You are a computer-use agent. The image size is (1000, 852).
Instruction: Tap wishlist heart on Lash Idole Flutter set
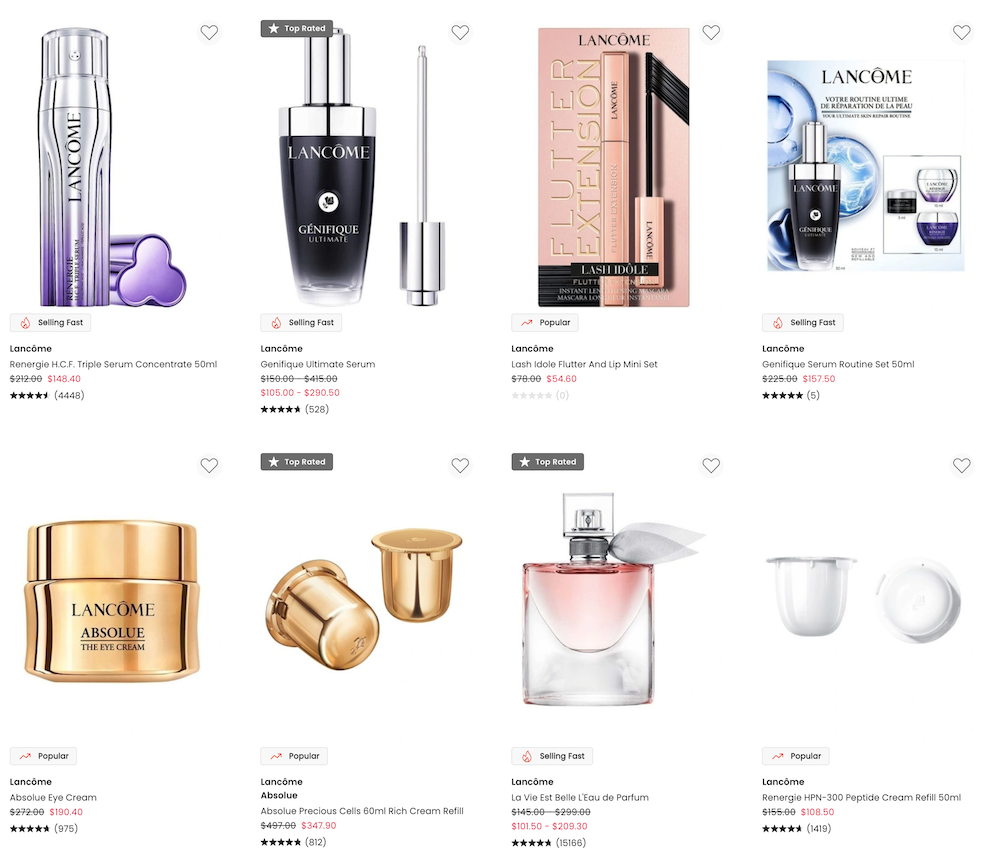711,32
